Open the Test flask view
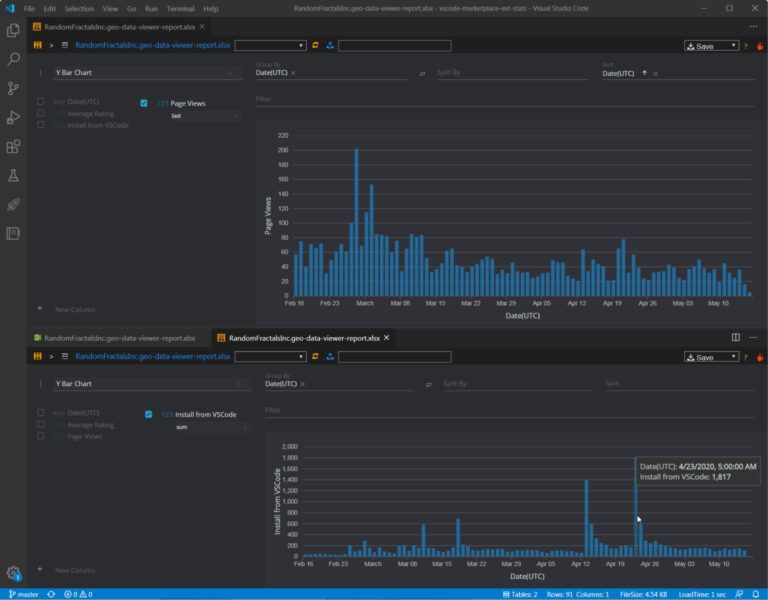 coord(13,175)
